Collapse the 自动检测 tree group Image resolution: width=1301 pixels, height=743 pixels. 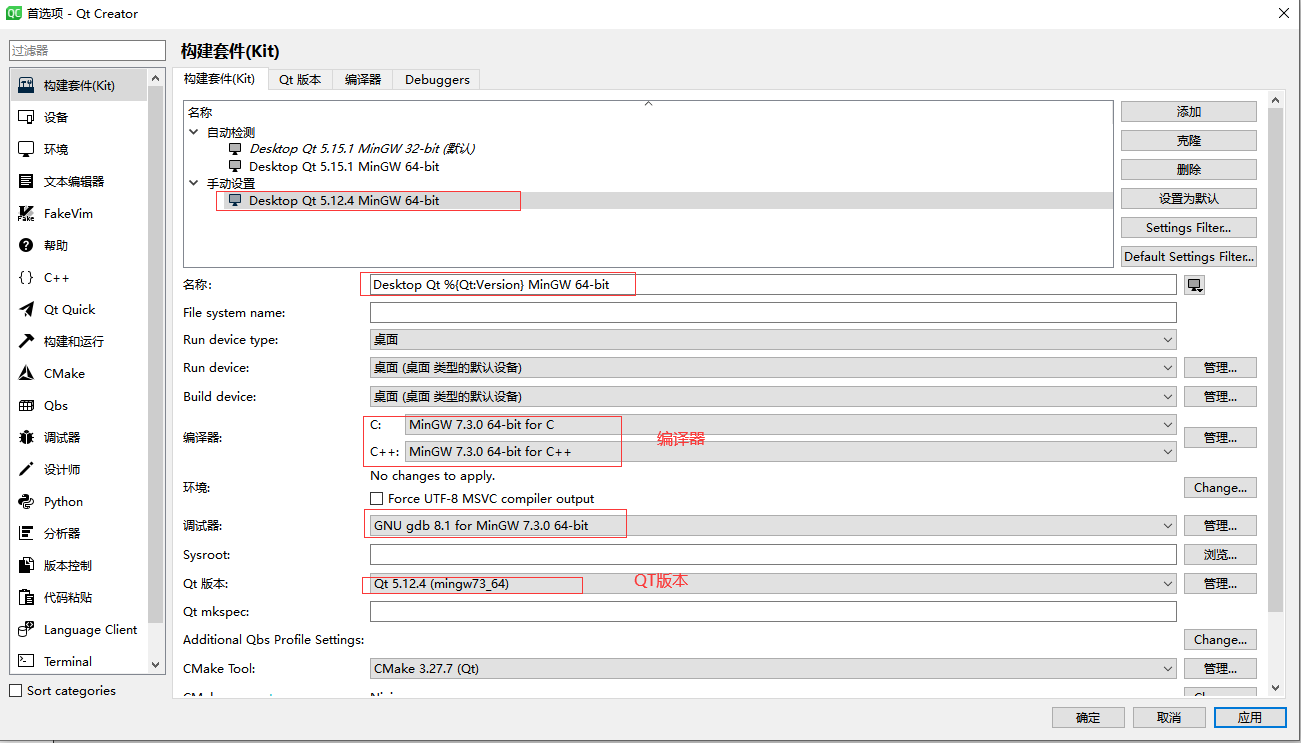pyautogui.click(x=194, y=132)
